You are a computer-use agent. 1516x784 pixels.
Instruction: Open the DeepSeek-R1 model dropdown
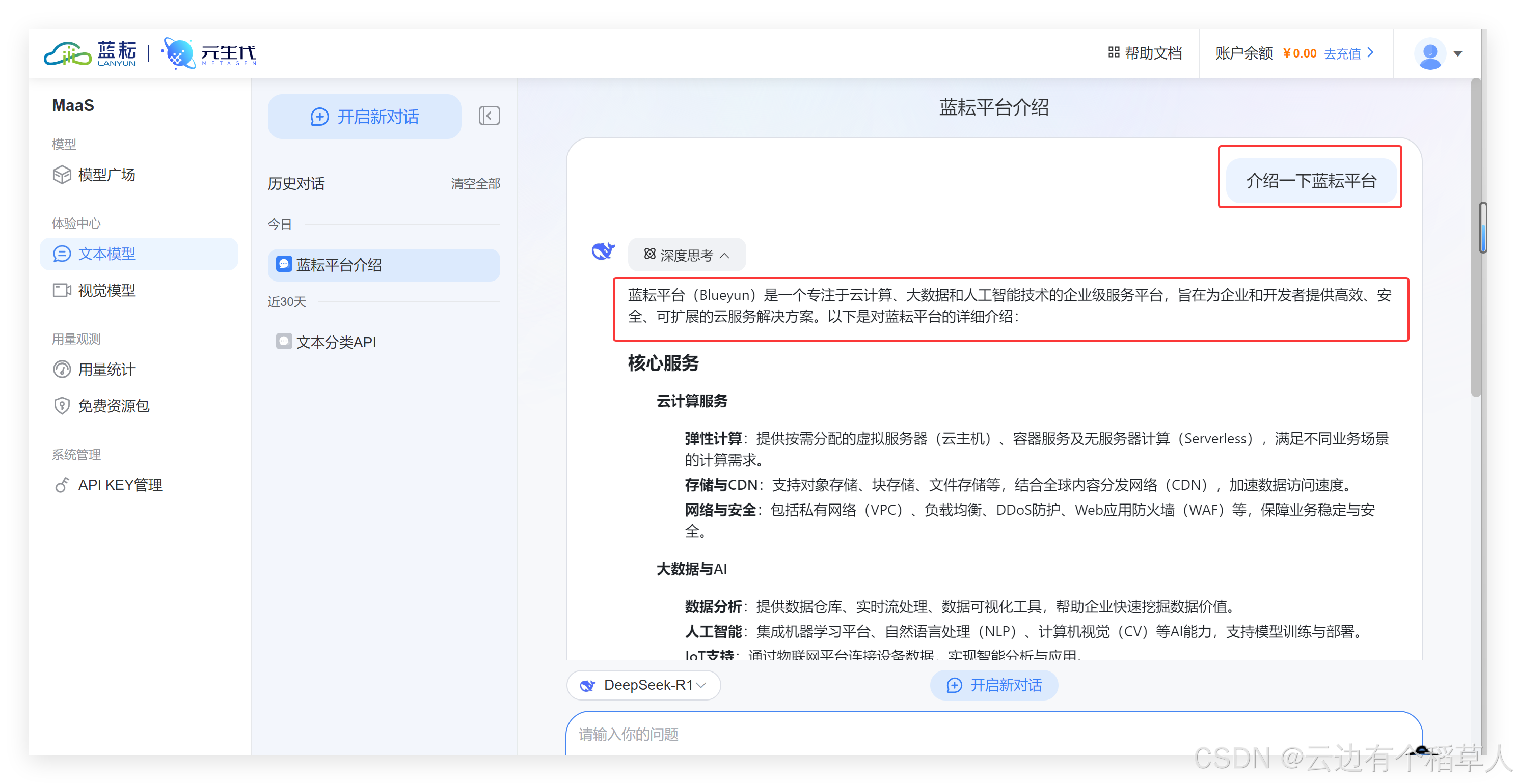(644, 685)
